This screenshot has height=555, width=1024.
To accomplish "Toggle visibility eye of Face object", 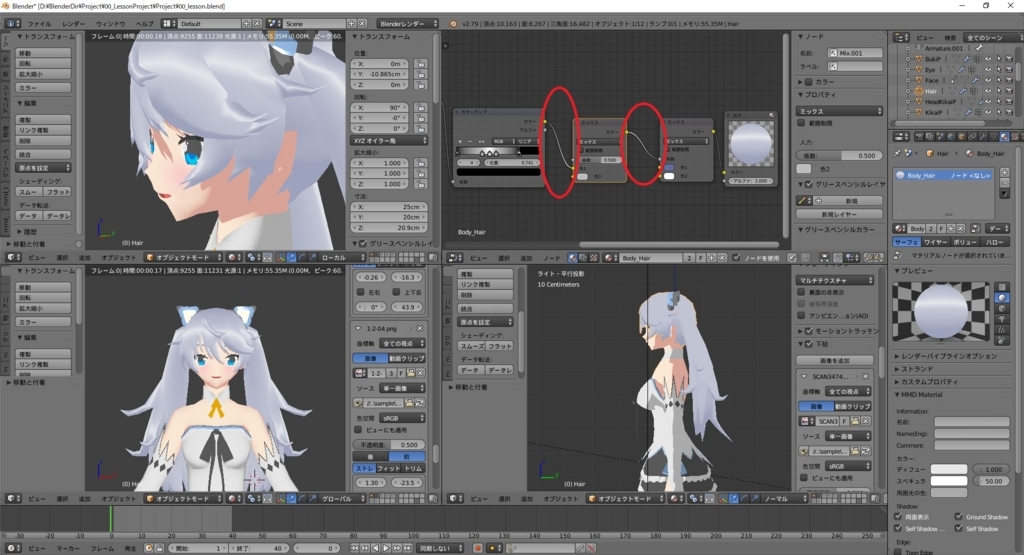I will pyautogui.click(x=988, y=80).
